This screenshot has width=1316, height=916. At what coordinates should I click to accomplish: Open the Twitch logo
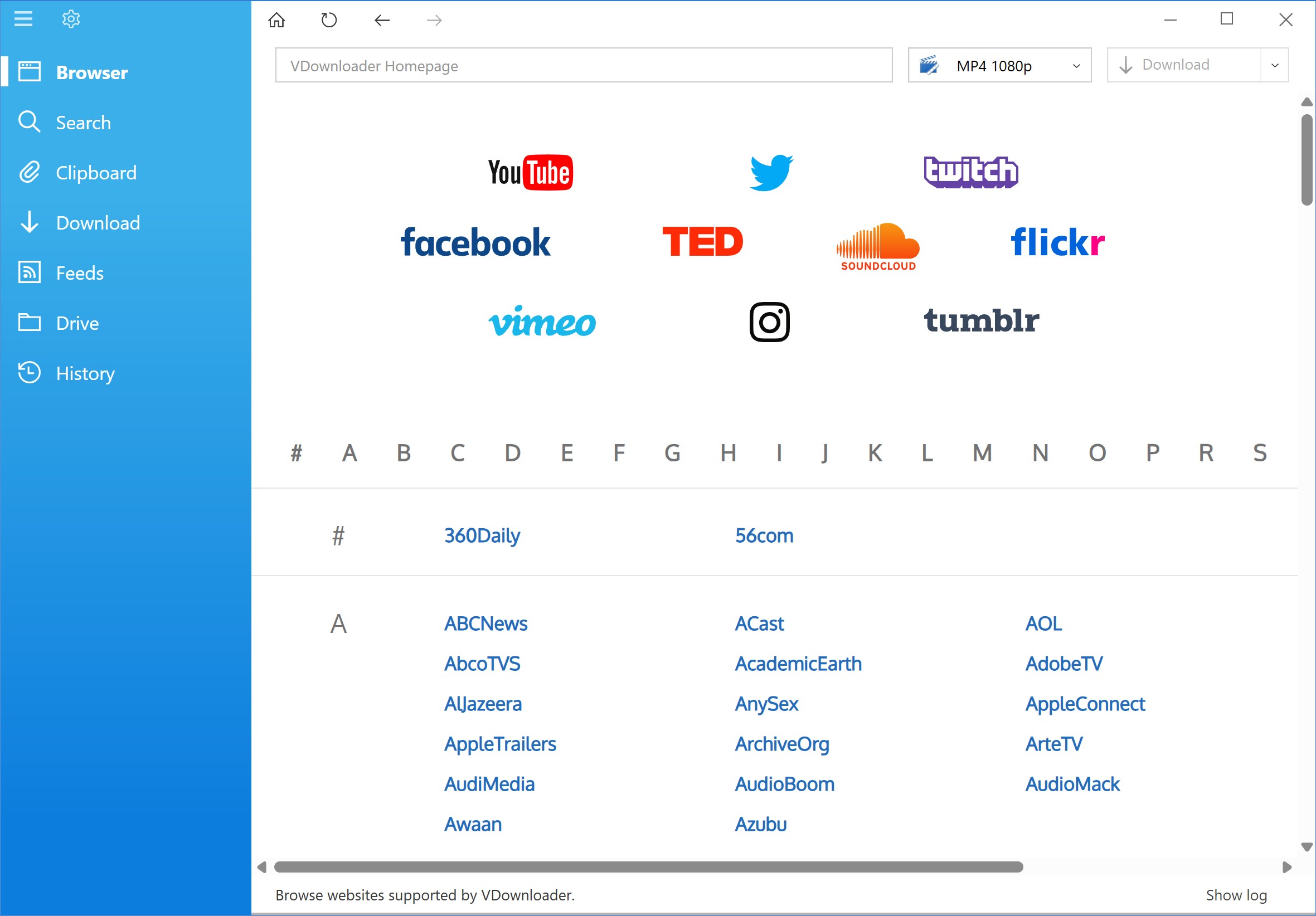971,172
